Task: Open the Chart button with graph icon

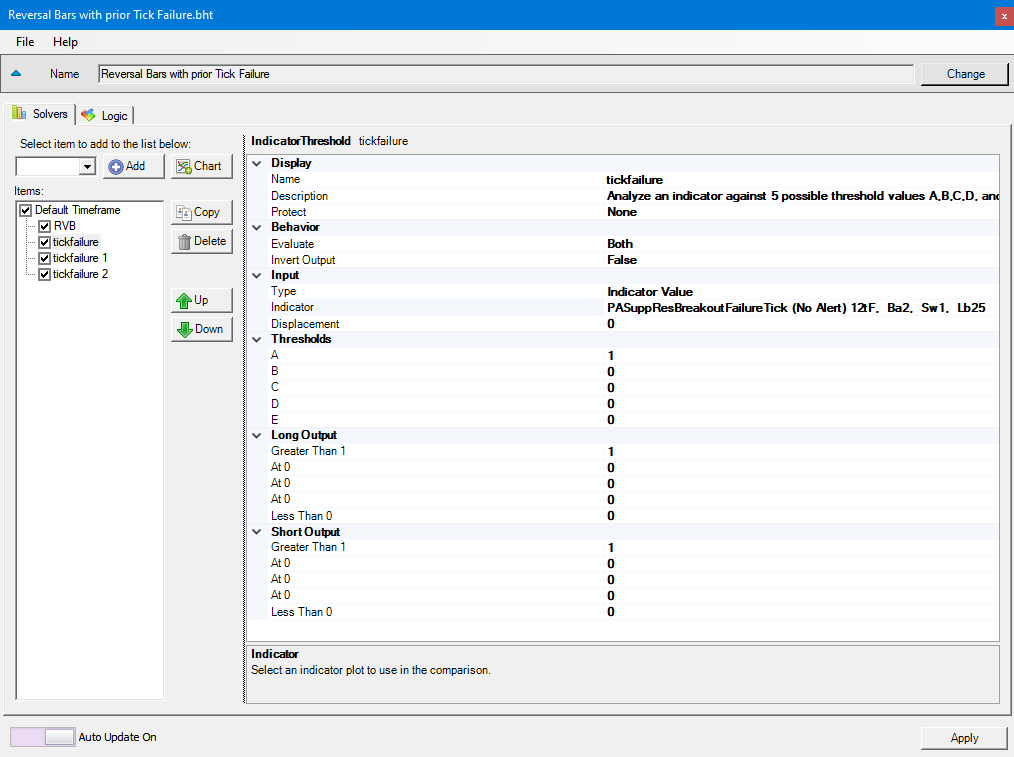Action: tap(202, 166)
